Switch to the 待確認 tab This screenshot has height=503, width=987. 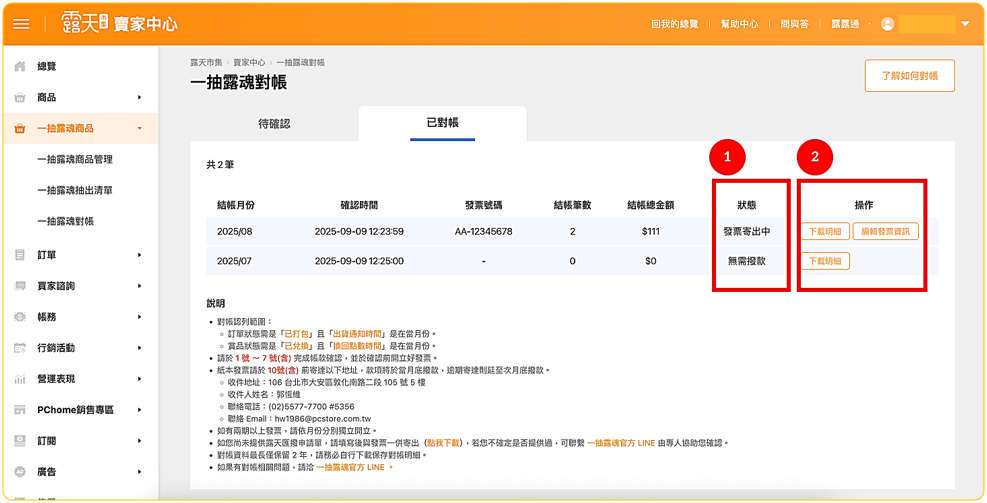click(x=274, y=124)
